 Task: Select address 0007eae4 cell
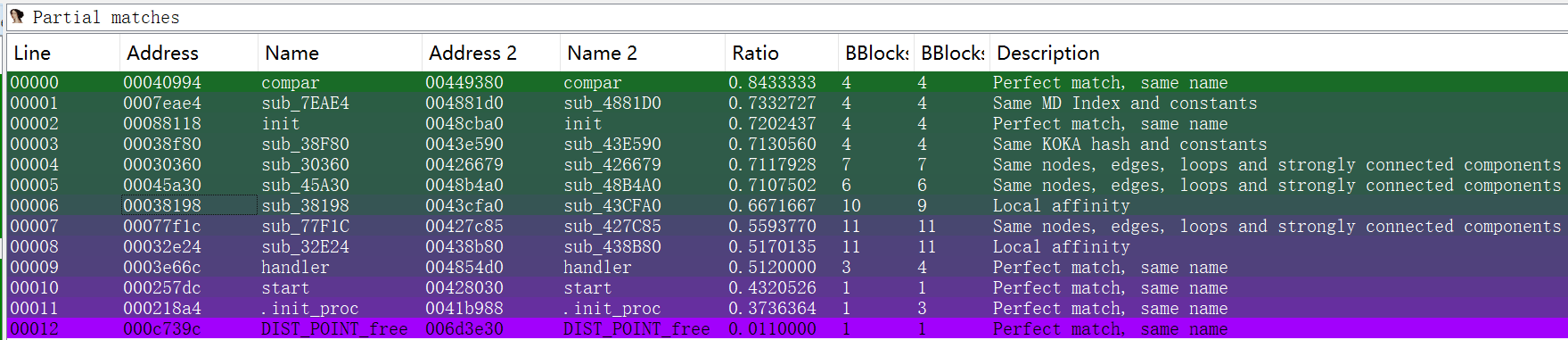tap(162, 104)
